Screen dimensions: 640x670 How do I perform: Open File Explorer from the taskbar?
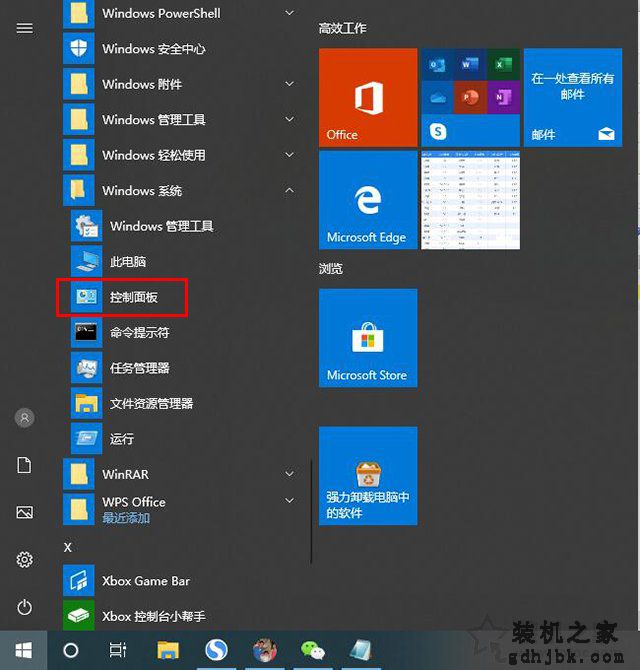(x=168, y=650)
